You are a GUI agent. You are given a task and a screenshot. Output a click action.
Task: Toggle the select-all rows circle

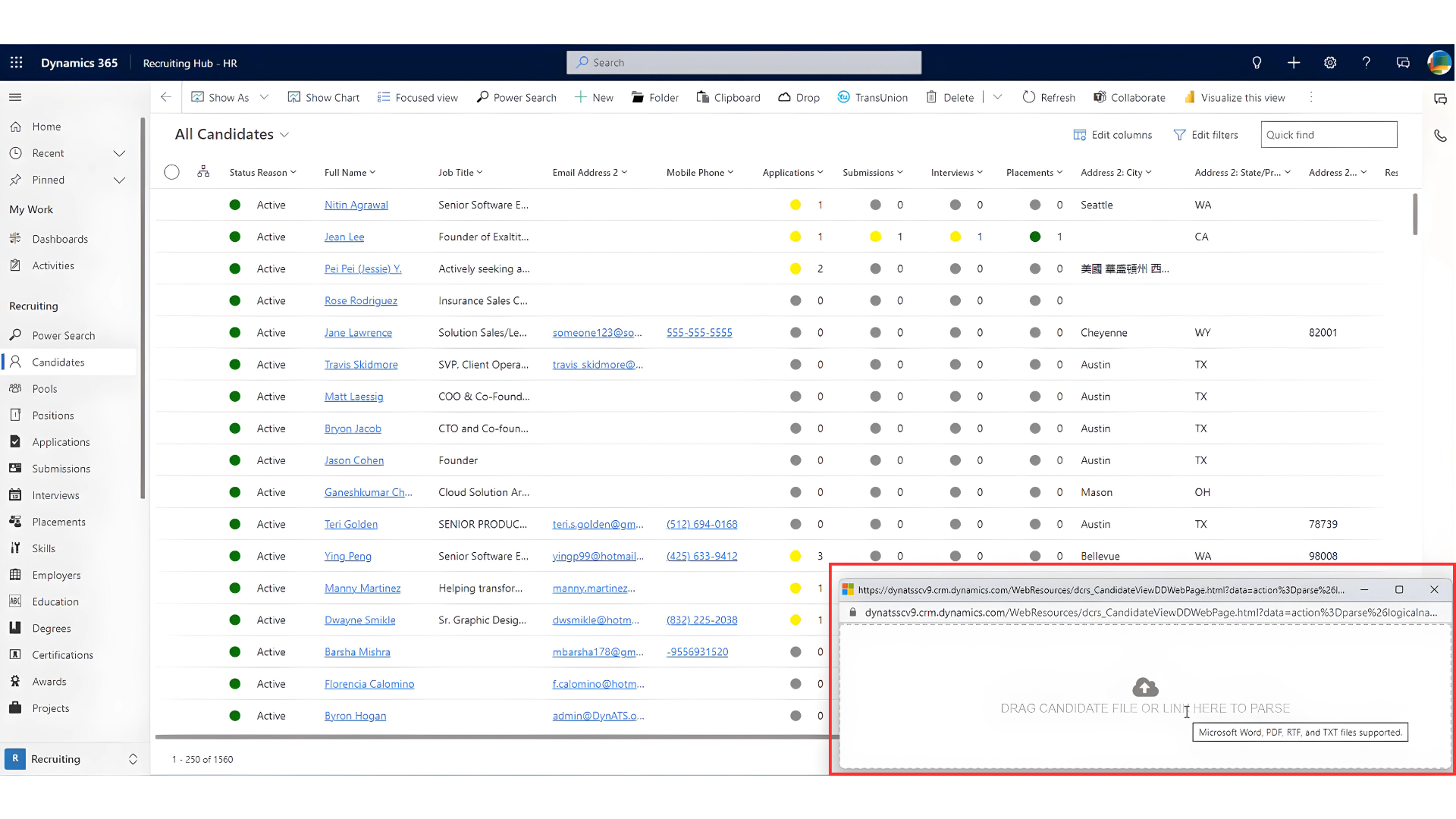172,172
